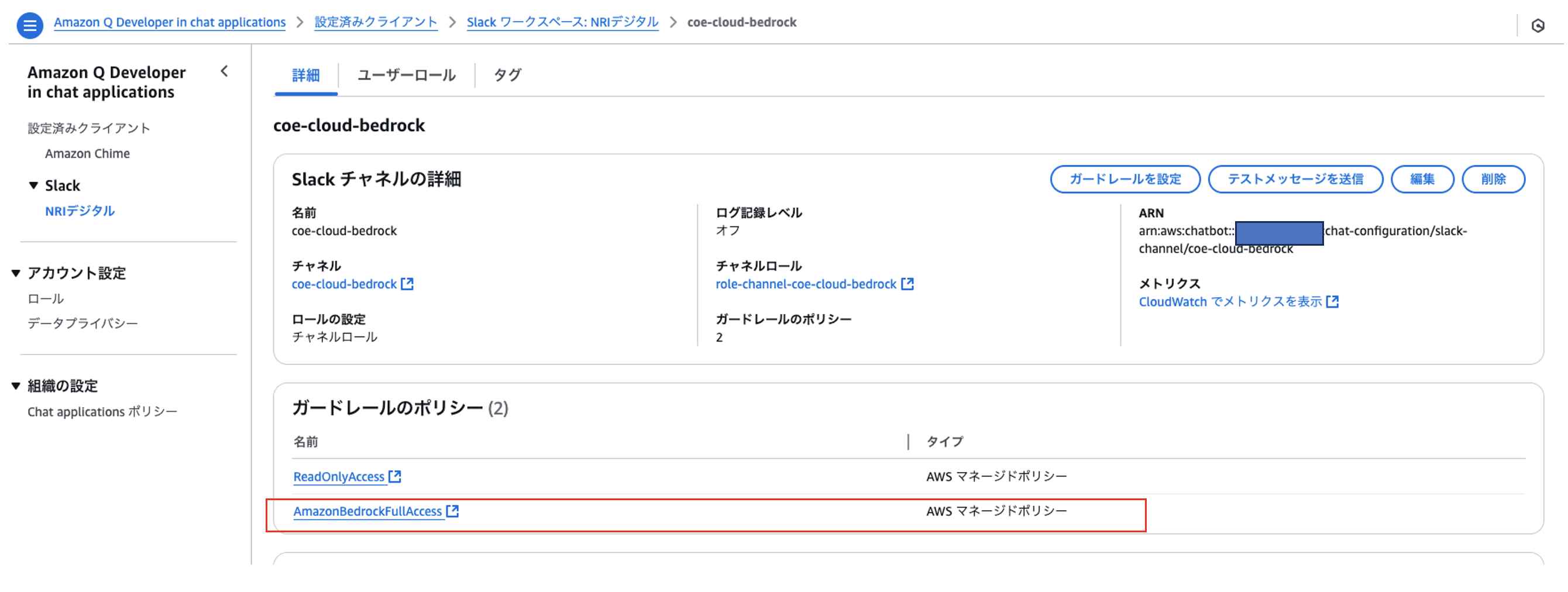Image resolution: width=1568 pixels, height=592 pixels.
Task: Click external link icon beside role-channel-coe-cloud-bedrock
Action: pyautogui.click(x=907, y=284)
